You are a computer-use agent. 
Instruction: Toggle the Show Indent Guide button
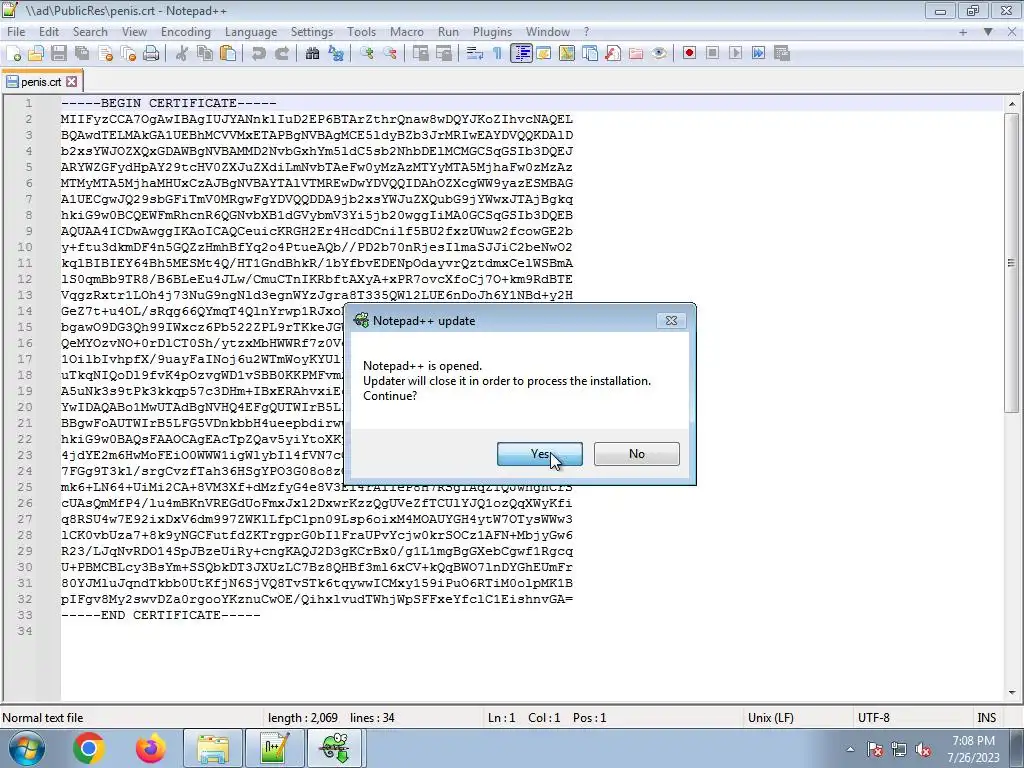point(521,54)
